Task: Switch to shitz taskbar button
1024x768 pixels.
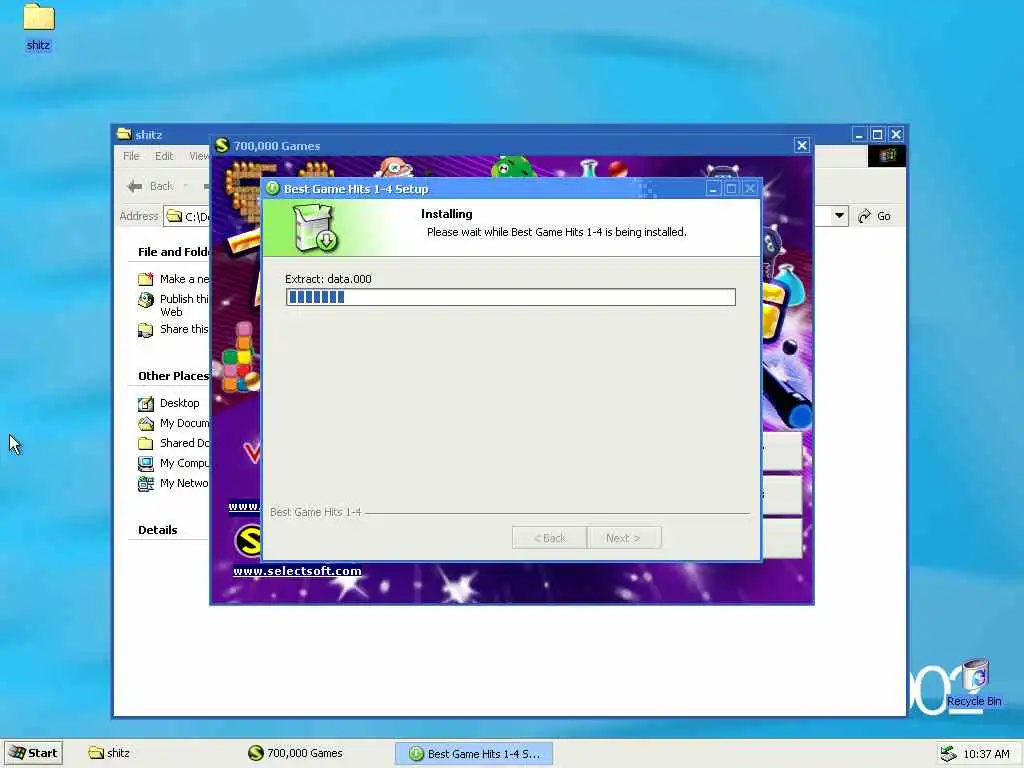Action: click(110, 753)
